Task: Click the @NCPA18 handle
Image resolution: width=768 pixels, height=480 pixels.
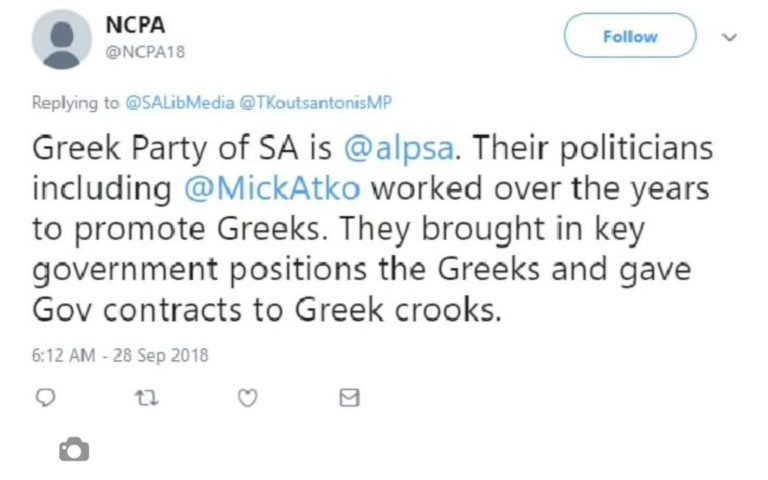Action: [x=145, y=52]
